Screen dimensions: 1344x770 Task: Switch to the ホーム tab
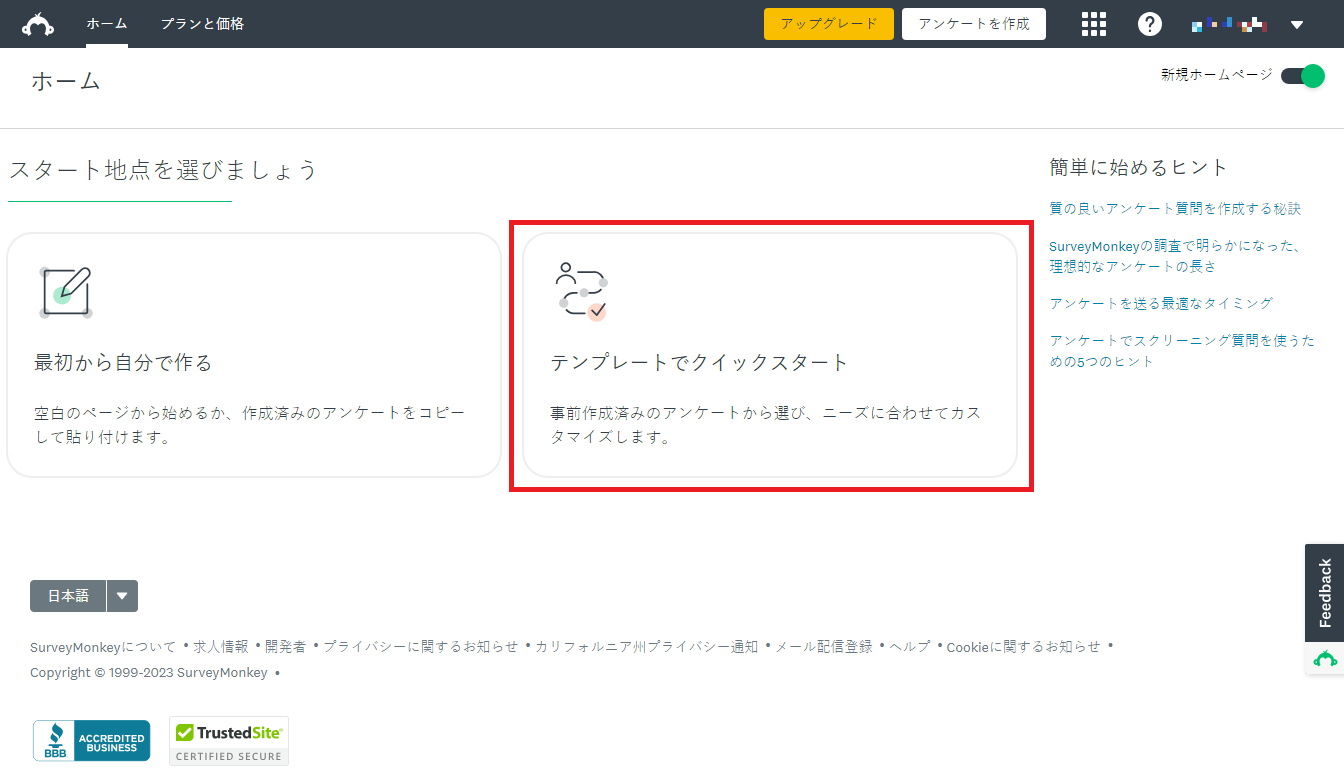(106, 23)
